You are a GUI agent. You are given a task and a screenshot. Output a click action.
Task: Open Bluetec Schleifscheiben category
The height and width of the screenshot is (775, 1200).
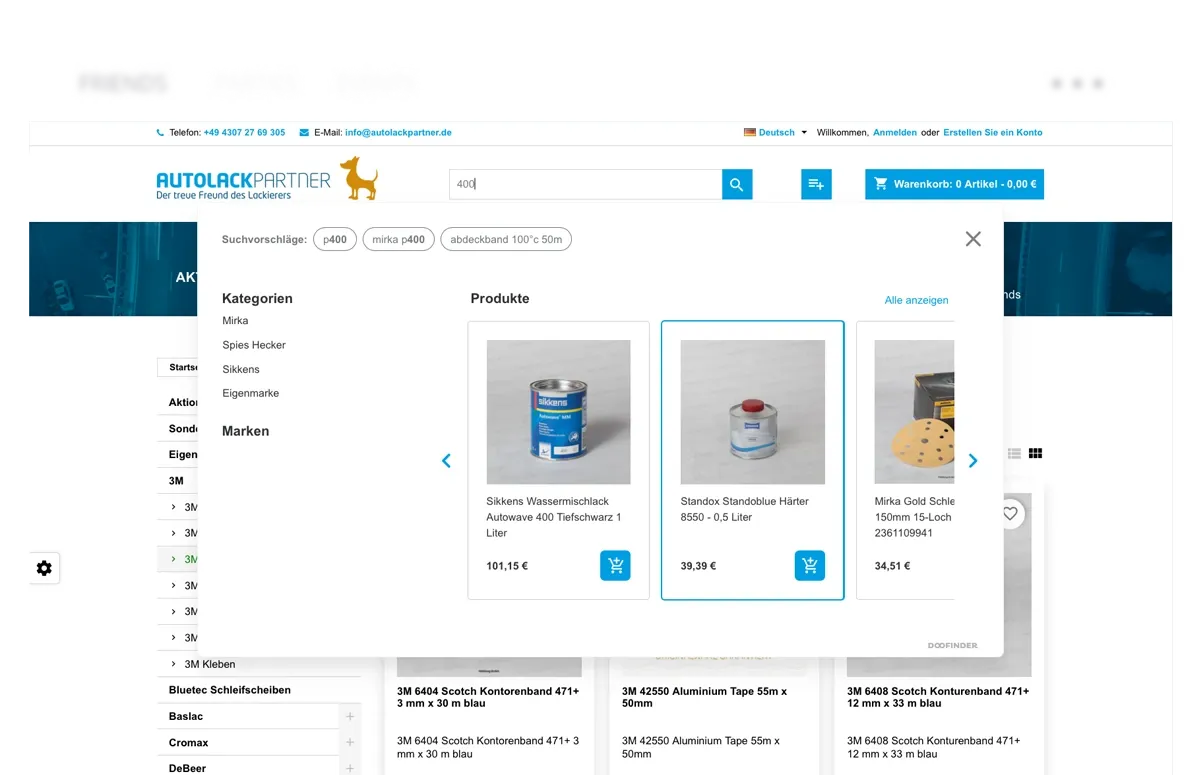click(x=230, y=690)
